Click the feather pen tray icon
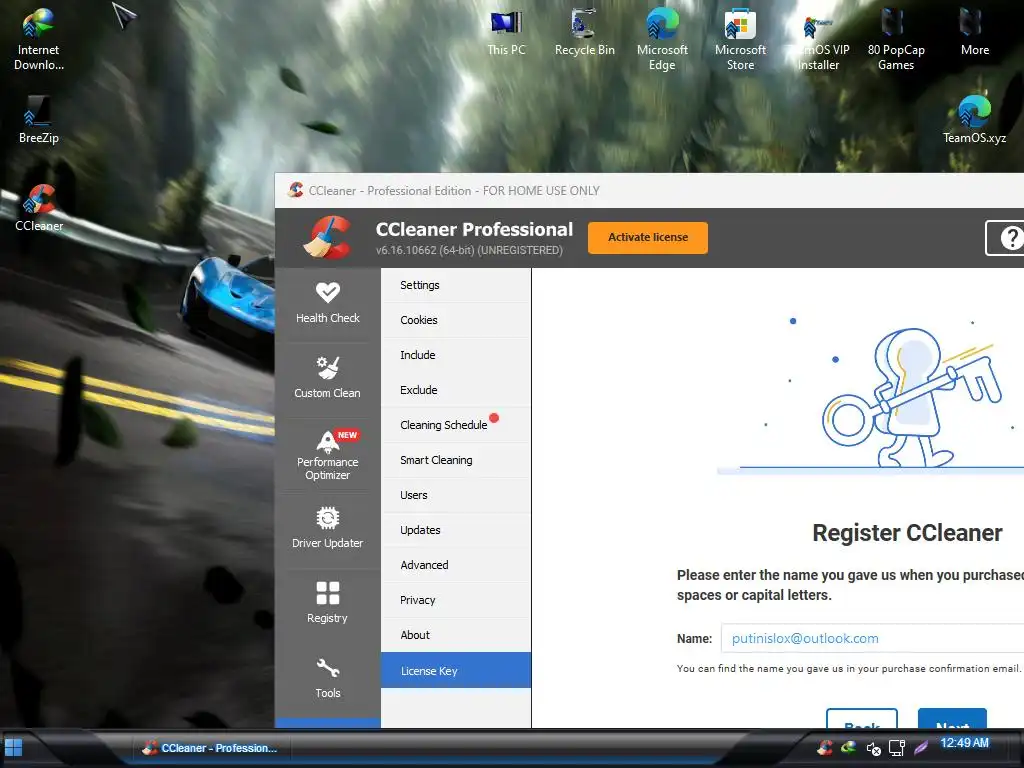This screenshot has width=1024, height=768. [x=921, y=748]
